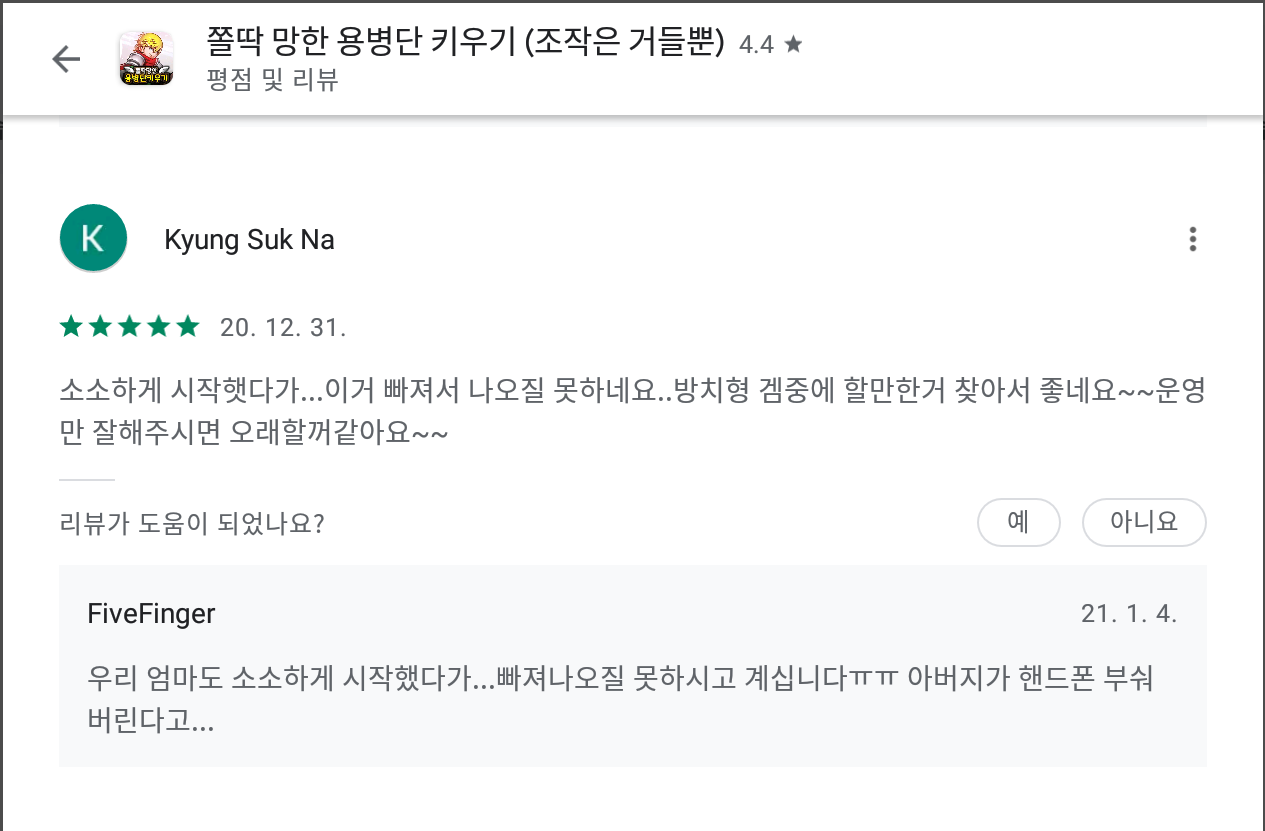Click Kyung Suk Na's K avatar
The image size is (1265, 831).
[x=93, y=239]
